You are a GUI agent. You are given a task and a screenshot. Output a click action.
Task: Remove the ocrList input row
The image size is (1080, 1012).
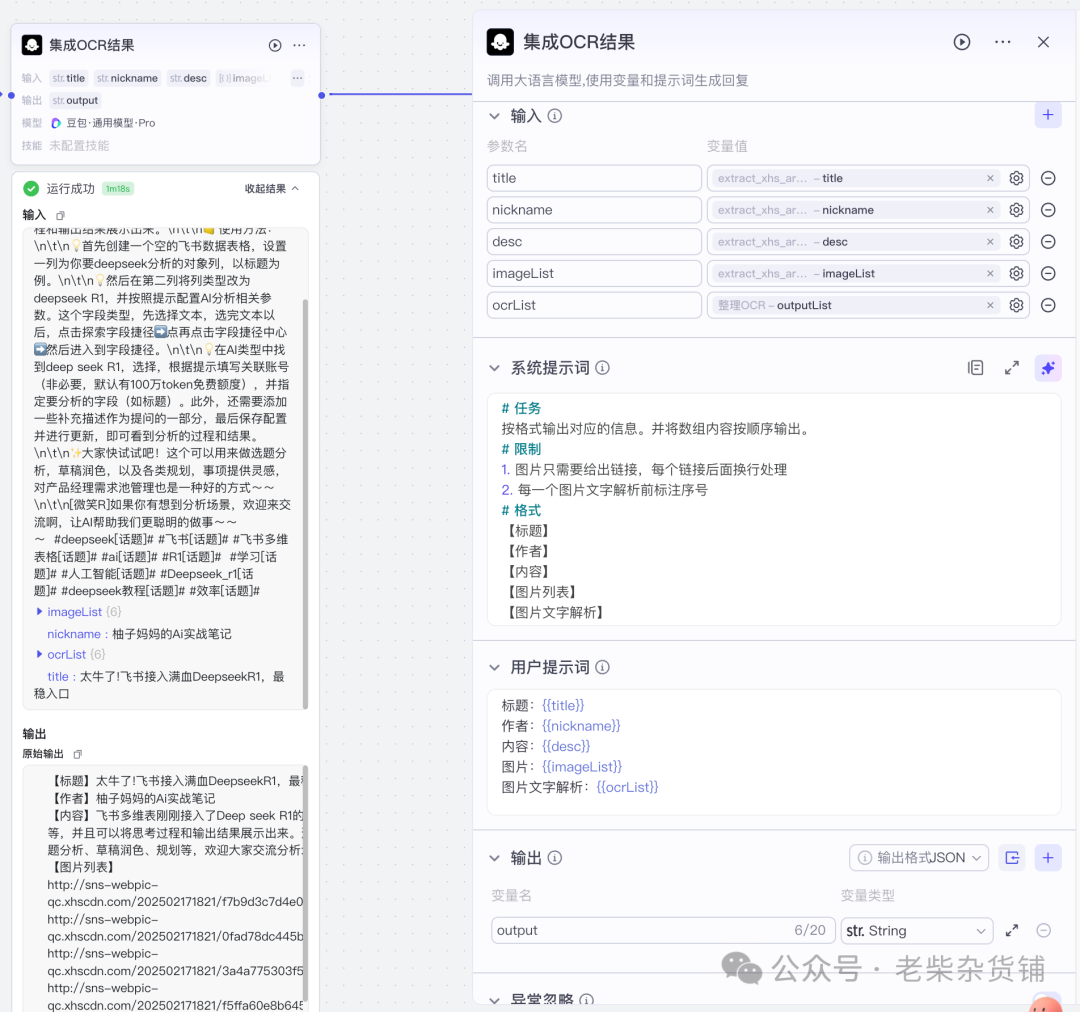[1048, 305]
